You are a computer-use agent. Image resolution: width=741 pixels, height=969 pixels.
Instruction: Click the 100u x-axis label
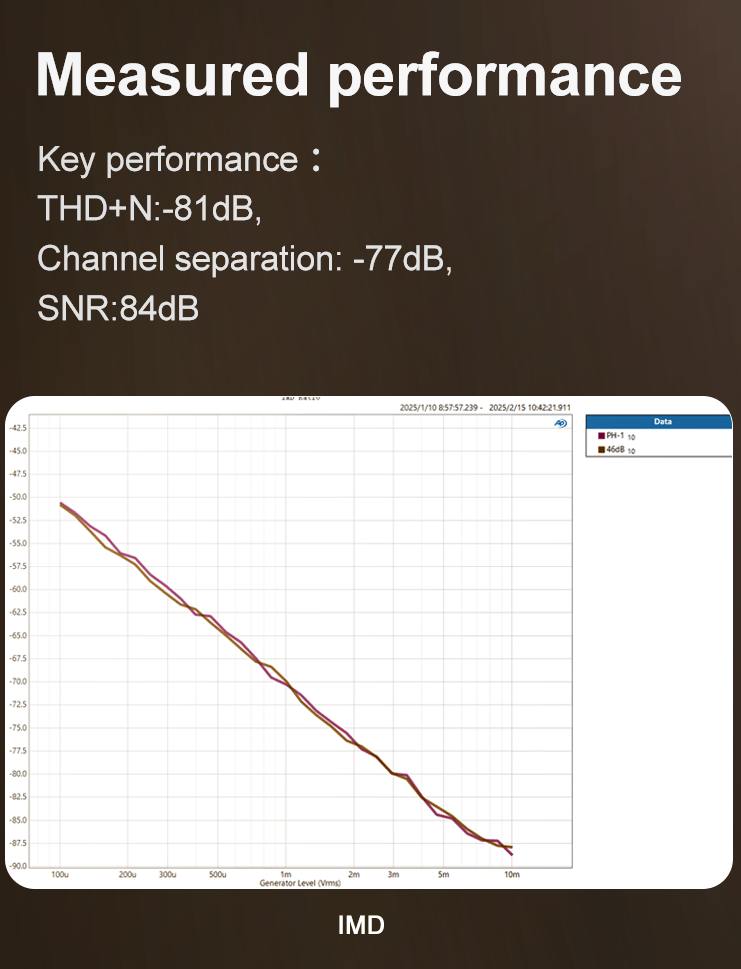(60, 874)
